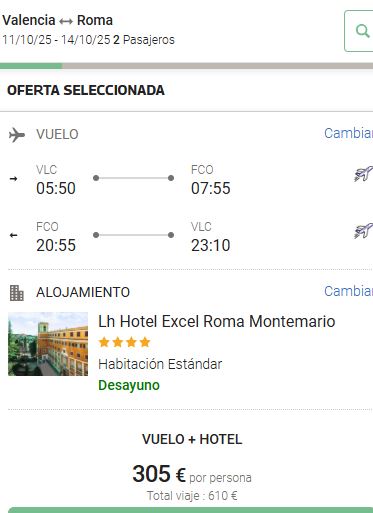Viewport: 373px width, 513px height.
Task: Click the four-star hotel rating
Action: 124,342
